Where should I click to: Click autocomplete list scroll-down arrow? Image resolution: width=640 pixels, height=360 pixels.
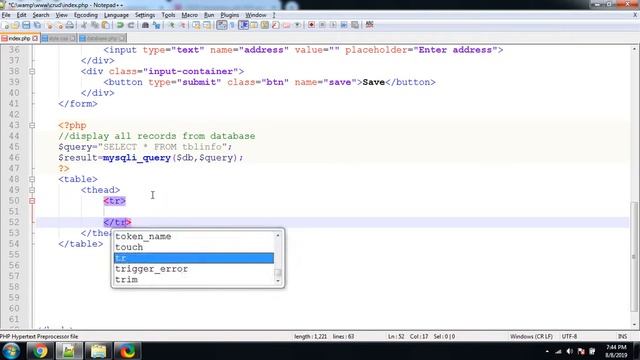click(278, 281)
